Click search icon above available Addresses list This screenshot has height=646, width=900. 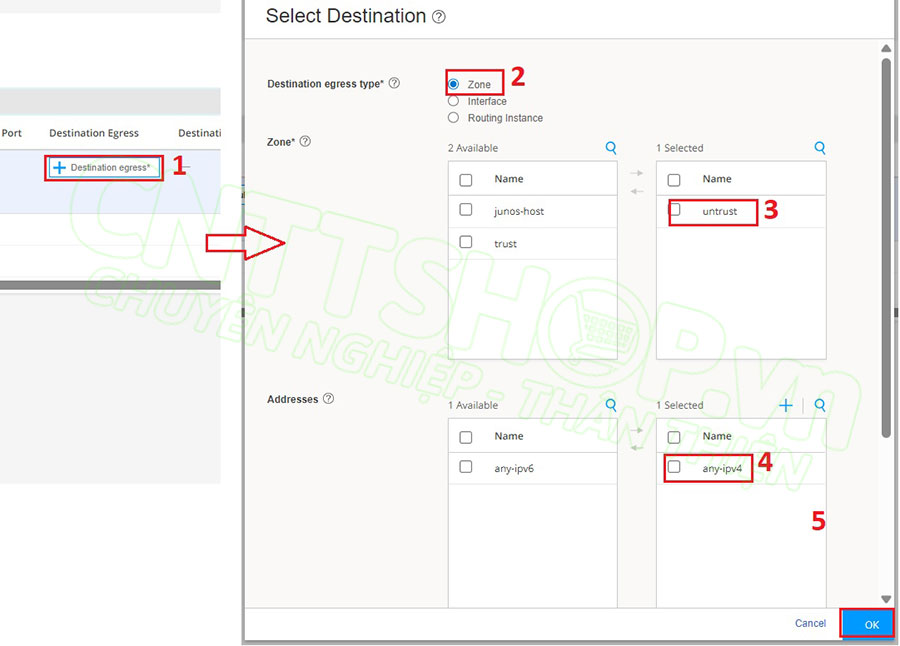coord(611,405)
